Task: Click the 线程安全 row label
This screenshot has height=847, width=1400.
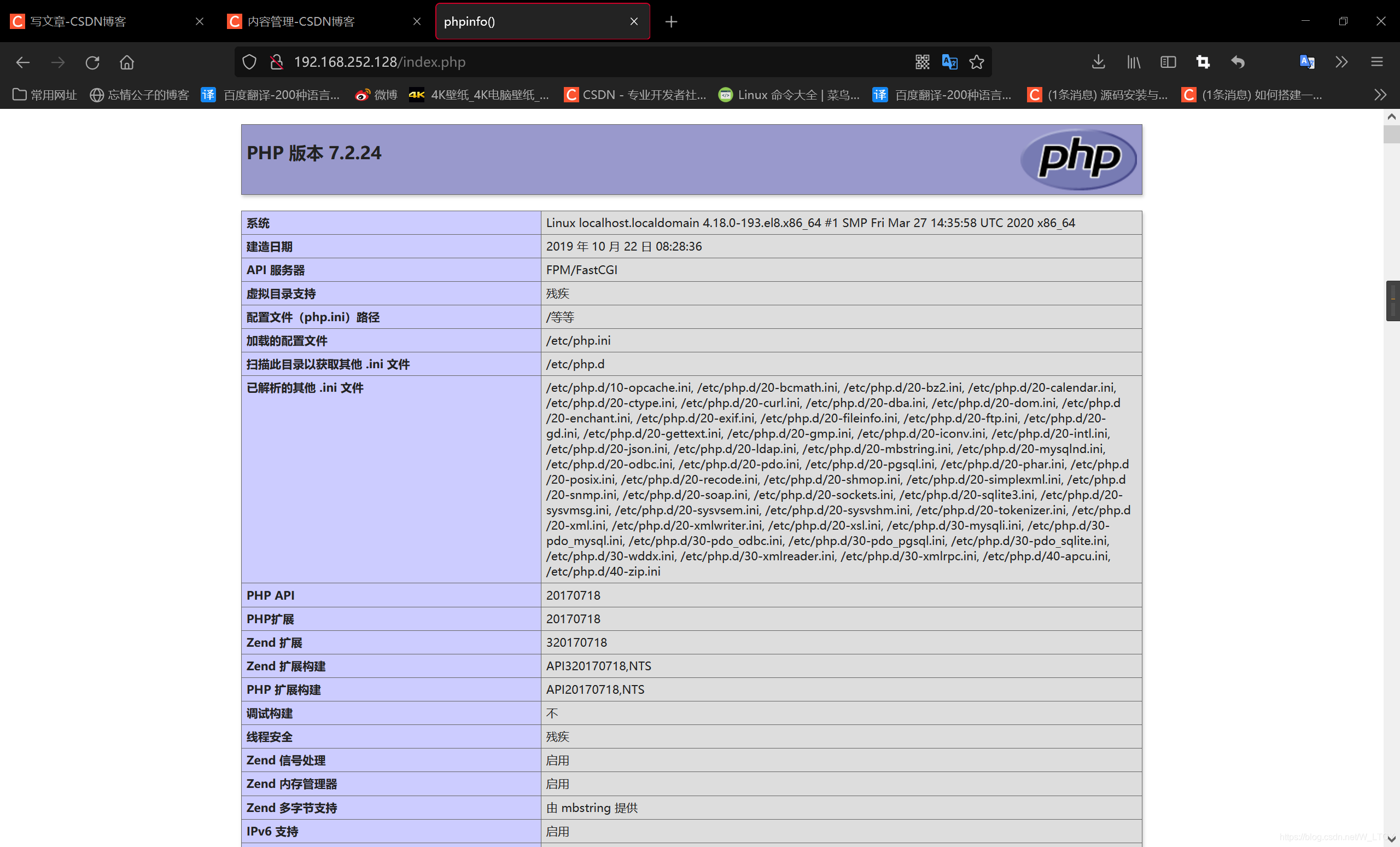Action: point(269,736)
